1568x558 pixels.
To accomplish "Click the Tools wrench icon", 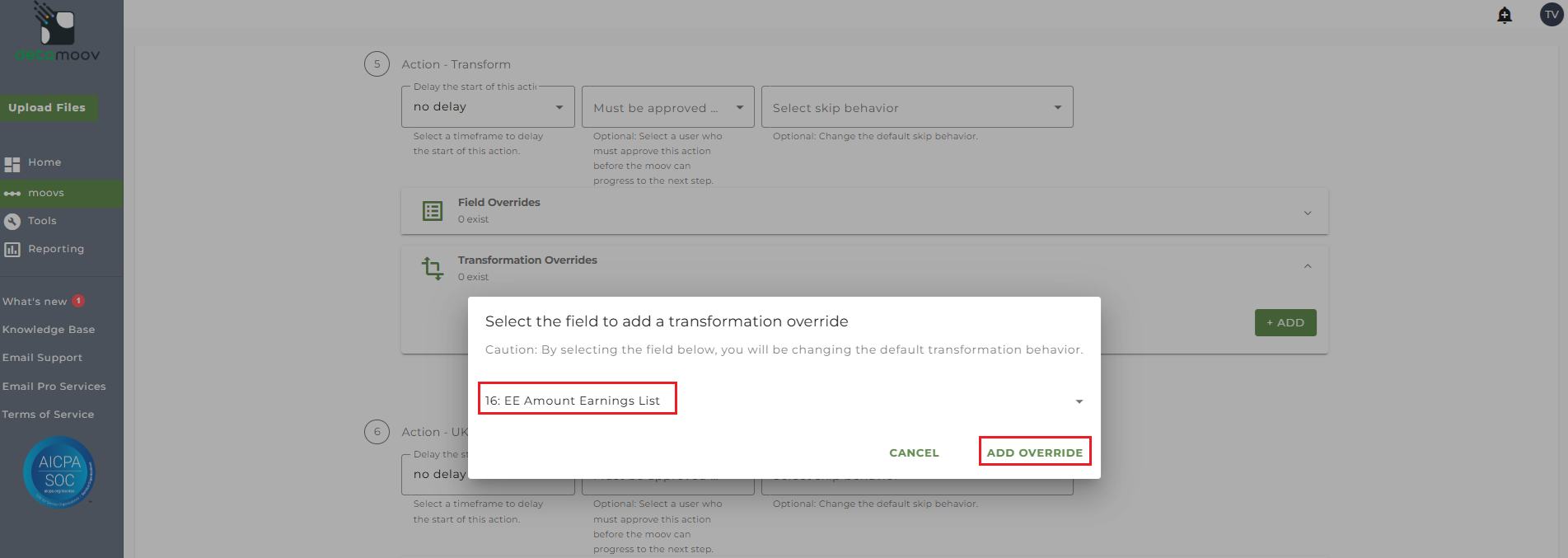I will click(x=12, y=221).
